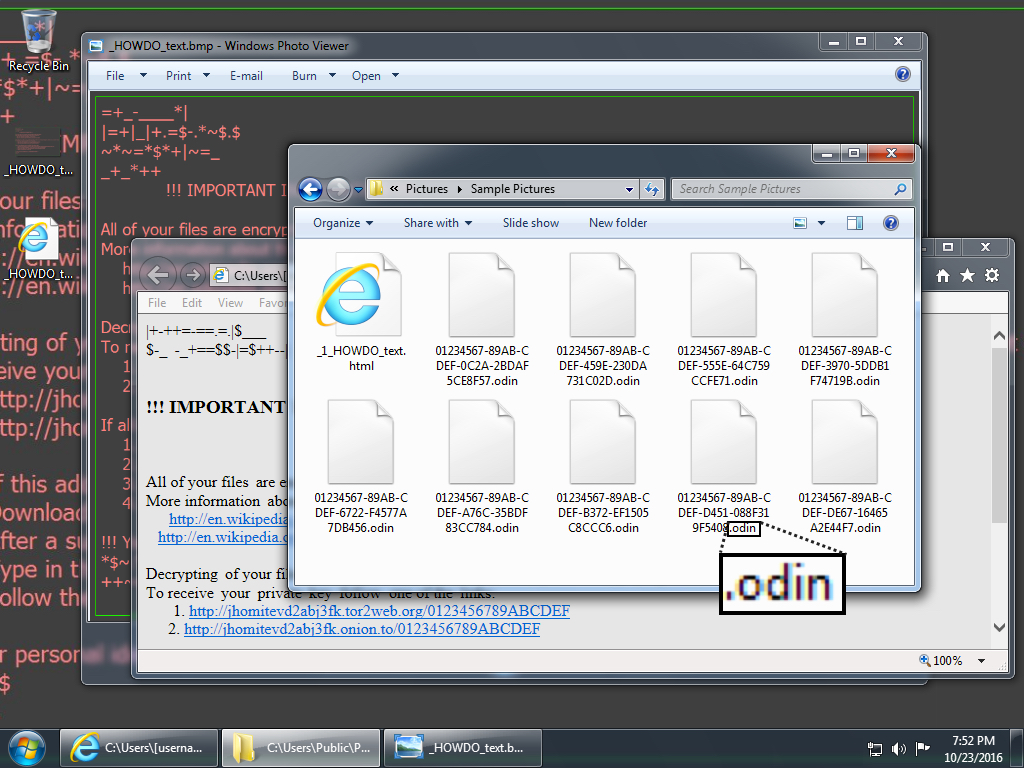
Task: Open the File menu in Photo Viewer
Action: [126, 76]
